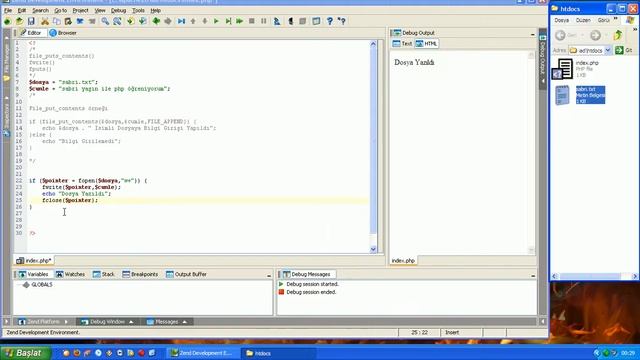
Task: Click the editor scrollbar down arrow
Action: click(373, 249)
